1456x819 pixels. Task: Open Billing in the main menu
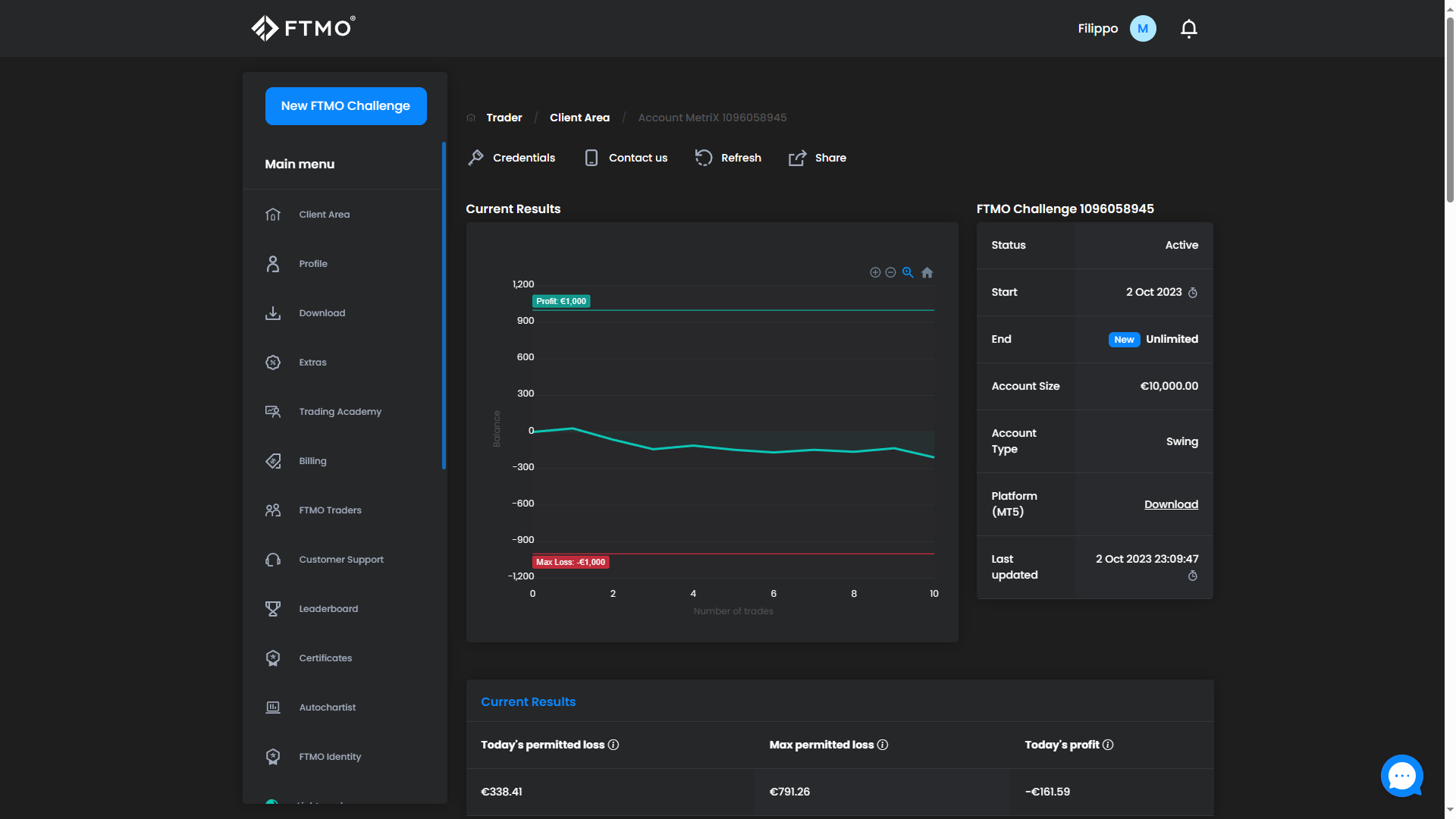tap(312, 461)
